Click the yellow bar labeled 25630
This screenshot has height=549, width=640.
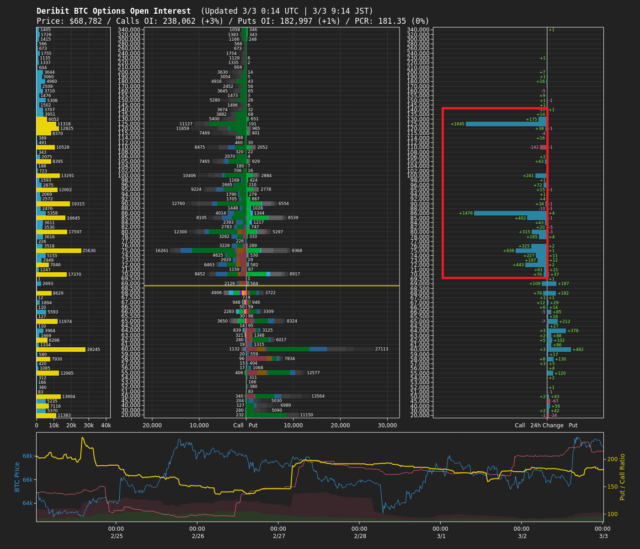pyautogui.click(x=58, y=250)
